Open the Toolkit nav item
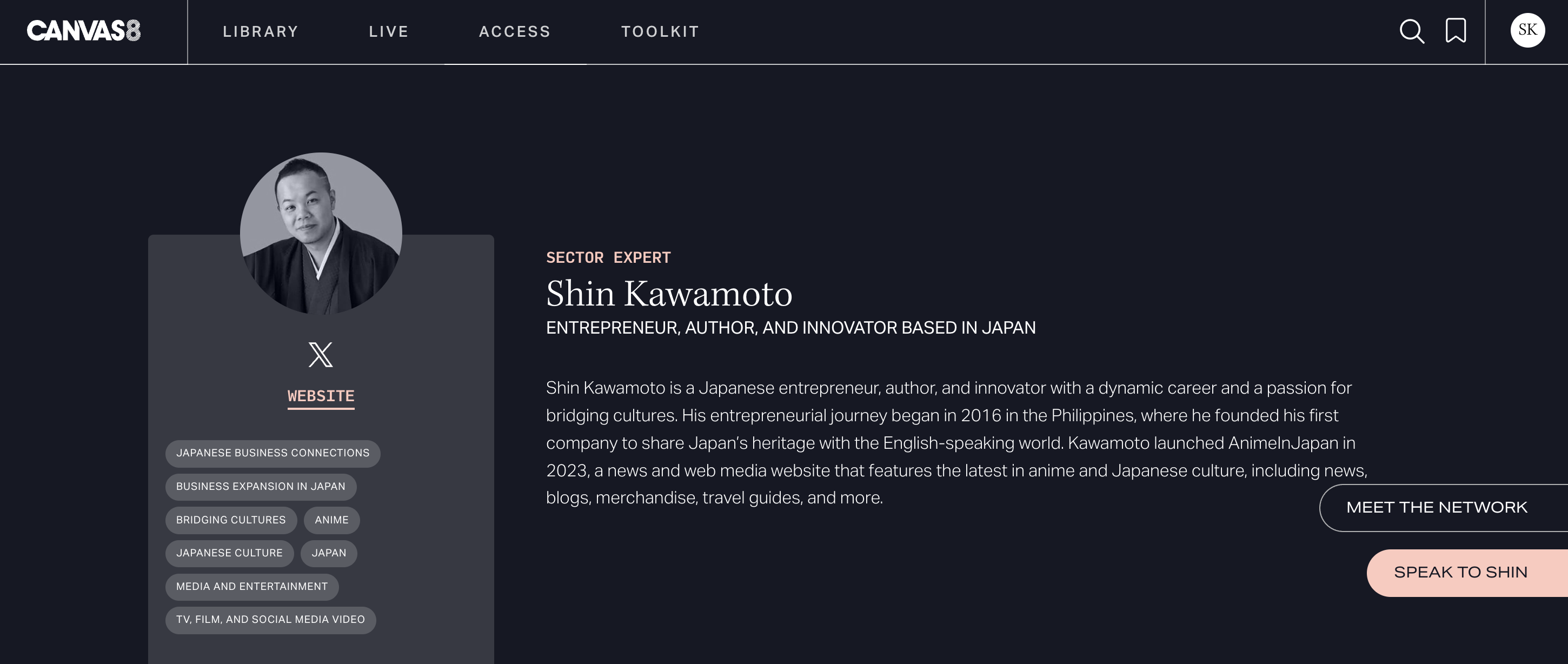The height and width of the screenshot is (664, 1568). pos(660,32)
